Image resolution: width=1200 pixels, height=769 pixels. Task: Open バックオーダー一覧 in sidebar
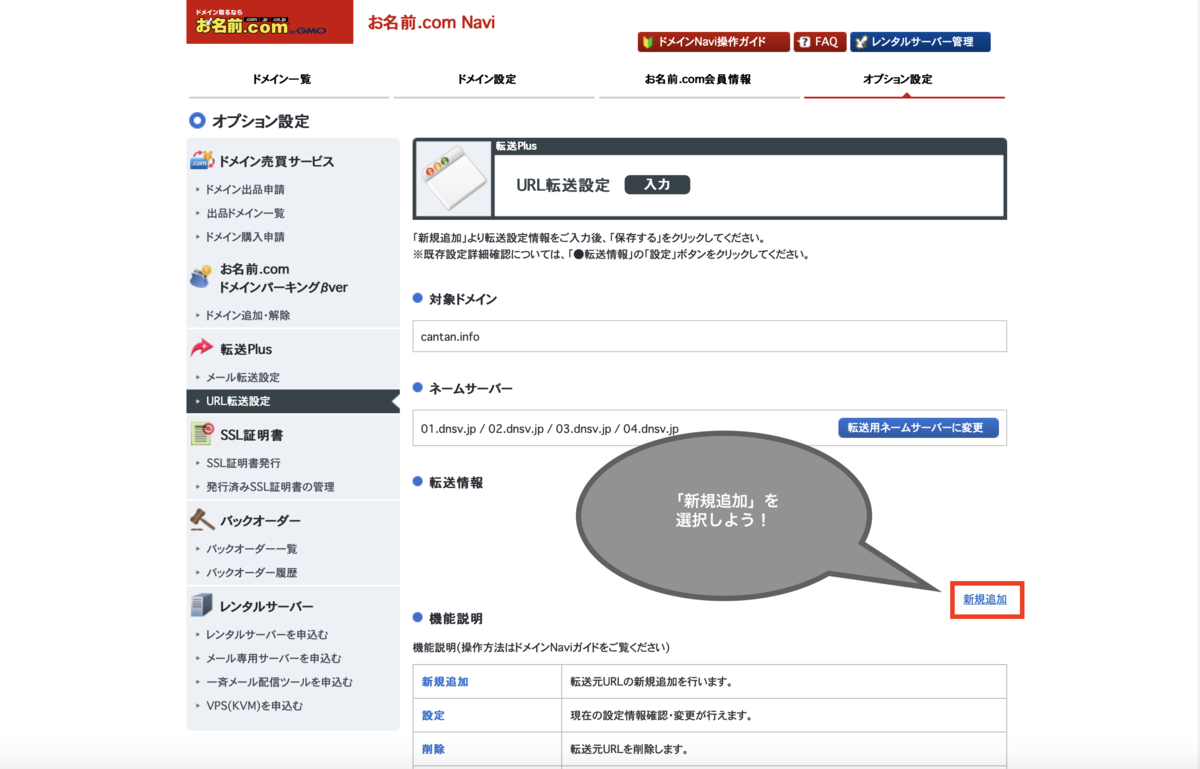click(x=251, y=549)
